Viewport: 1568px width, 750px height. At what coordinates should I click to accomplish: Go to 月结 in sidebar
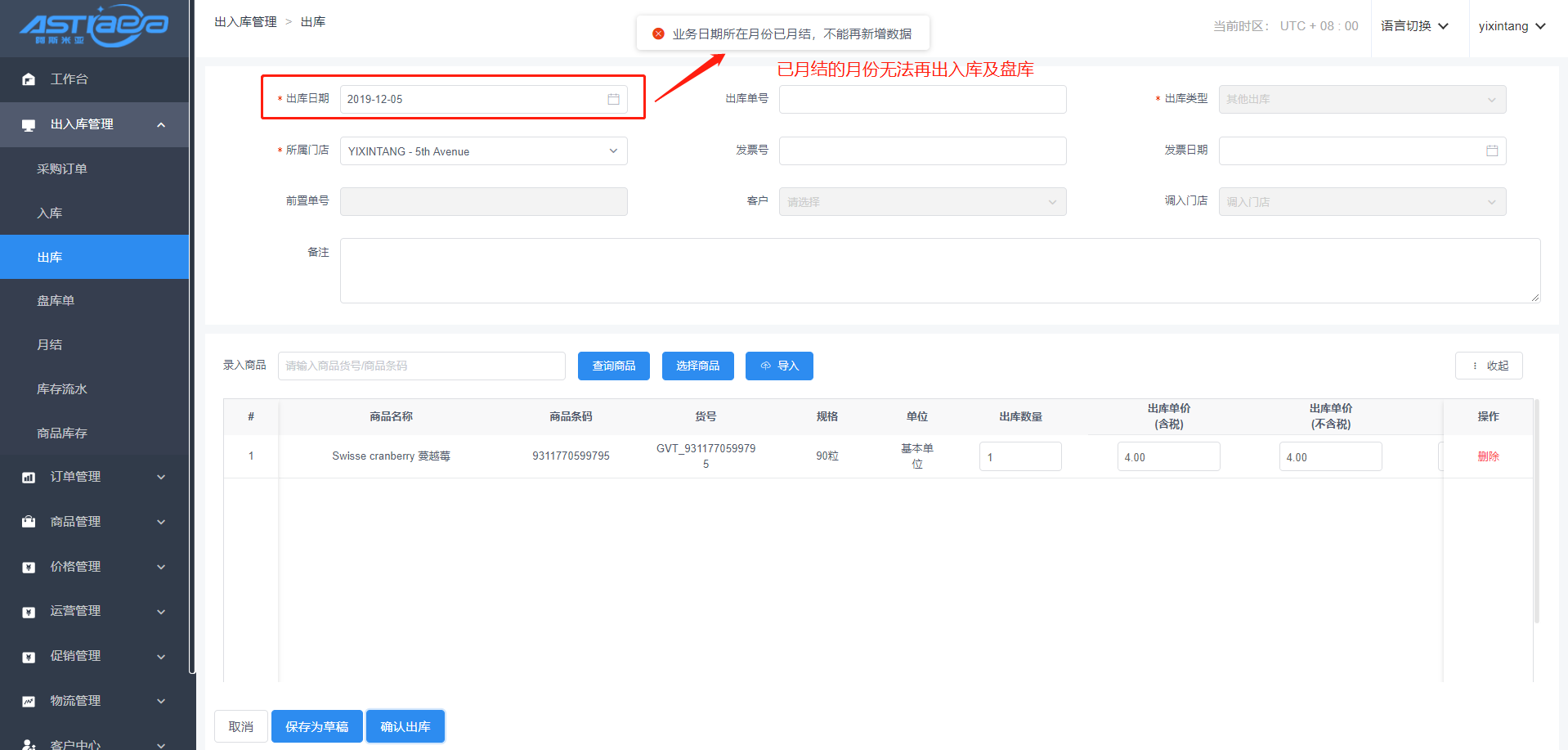click(50, 345)
